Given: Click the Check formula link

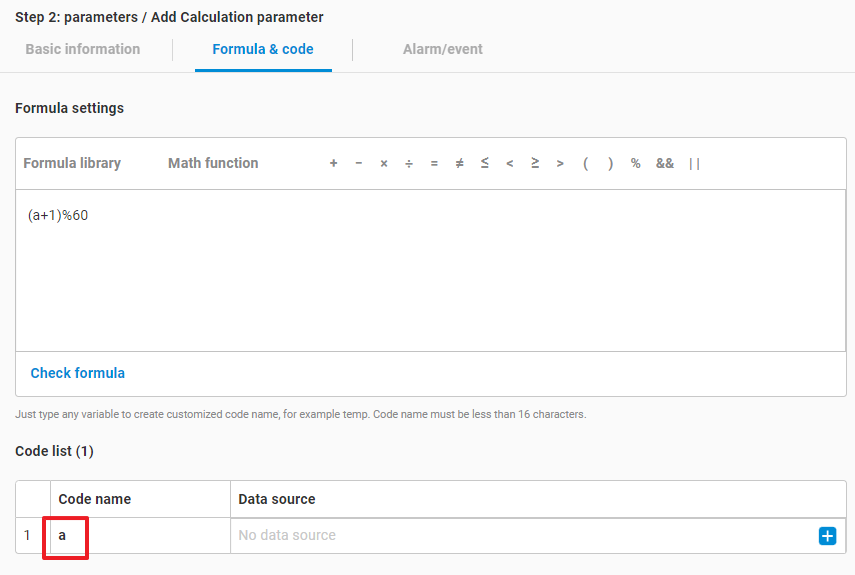Looking at the screenshot, I should [x=78, y=373].
